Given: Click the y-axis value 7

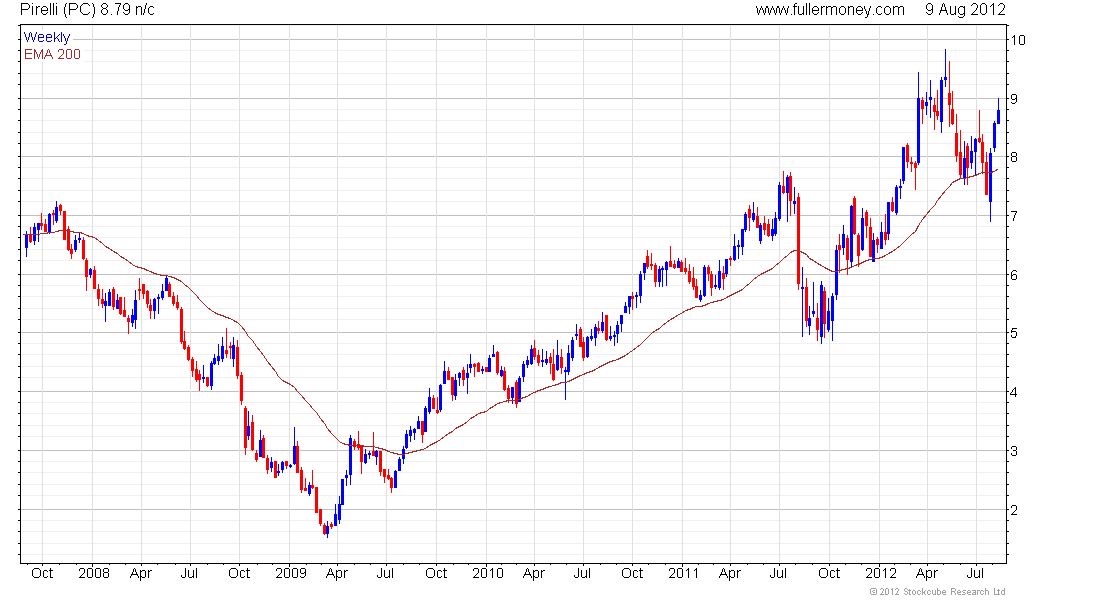Looking at the screenshot, I should point(1014,216).
